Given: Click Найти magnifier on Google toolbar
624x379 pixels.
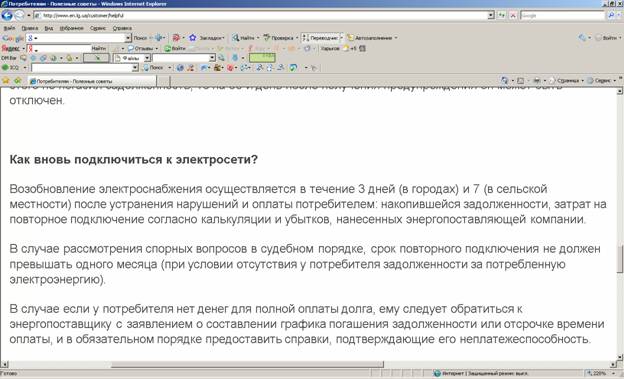Looking at the screenshot, I should [245, 38].
